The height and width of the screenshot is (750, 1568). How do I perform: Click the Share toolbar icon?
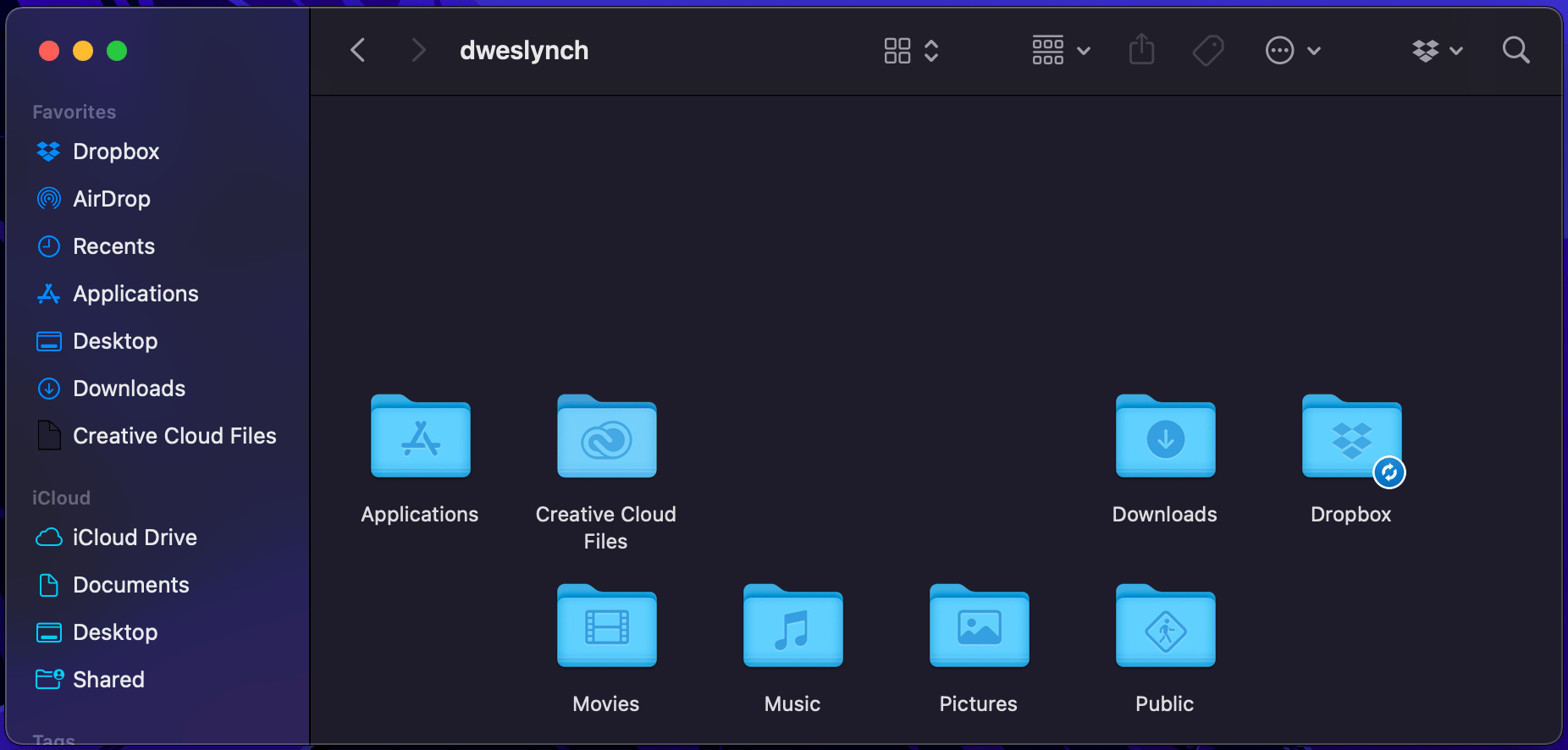pyautogui.click(x=1141, y=49)
